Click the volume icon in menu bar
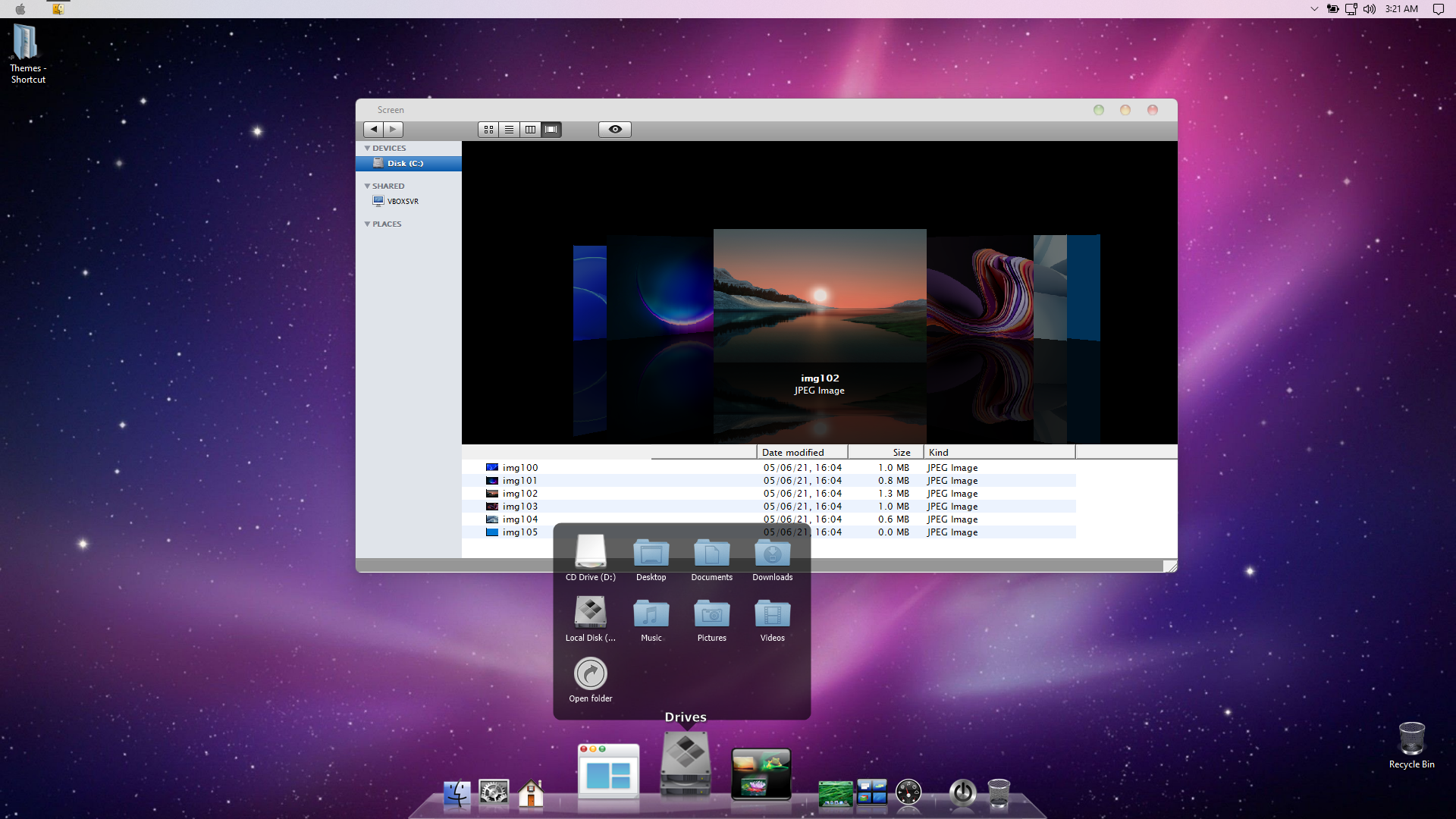Viewport: 1456px width, 819px height. 1369,9
